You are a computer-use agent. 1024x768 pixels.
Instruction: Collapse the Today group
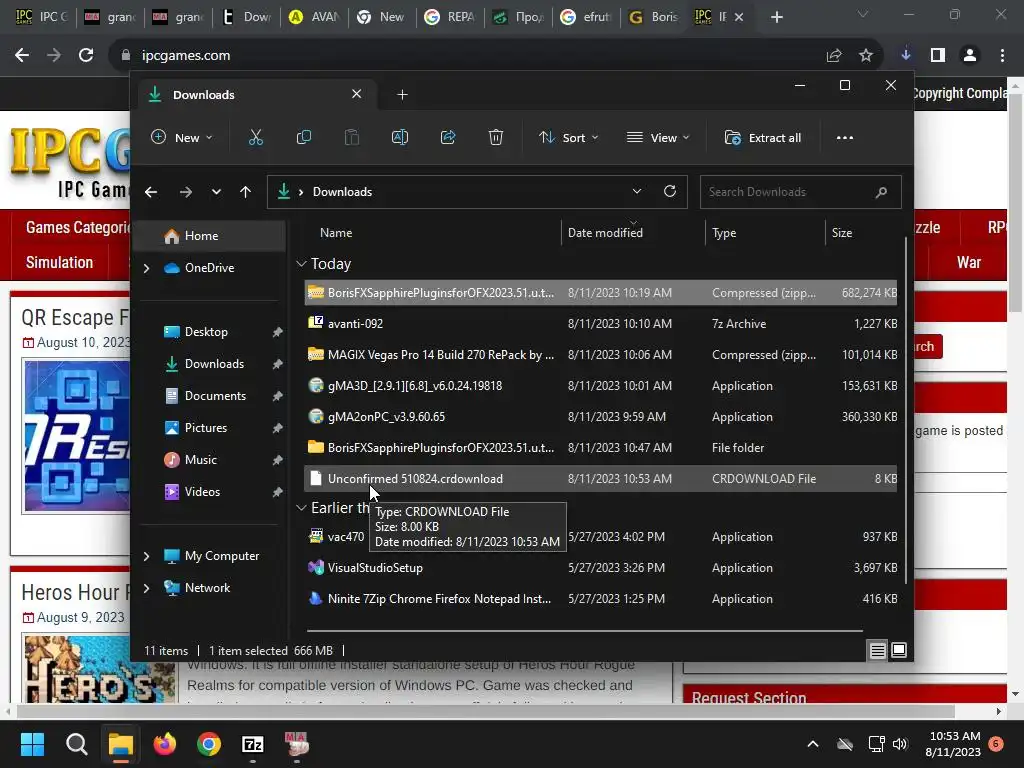click(x=301, y=264)
